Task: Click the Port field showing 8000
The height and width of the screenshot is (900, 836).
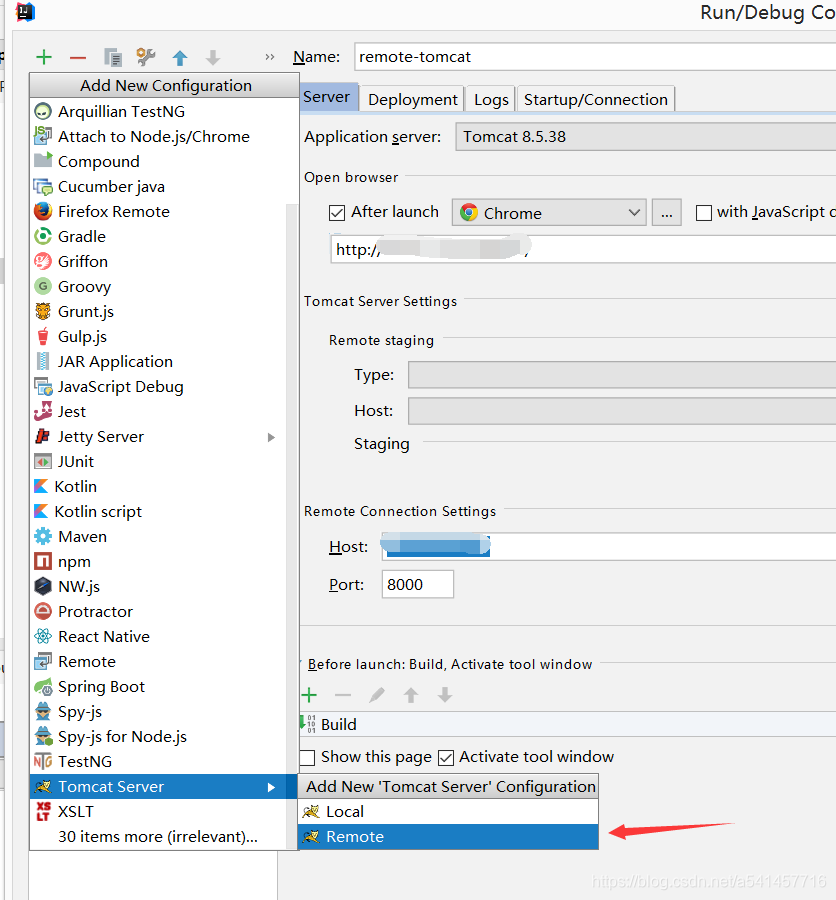Action: click(417, 584)
